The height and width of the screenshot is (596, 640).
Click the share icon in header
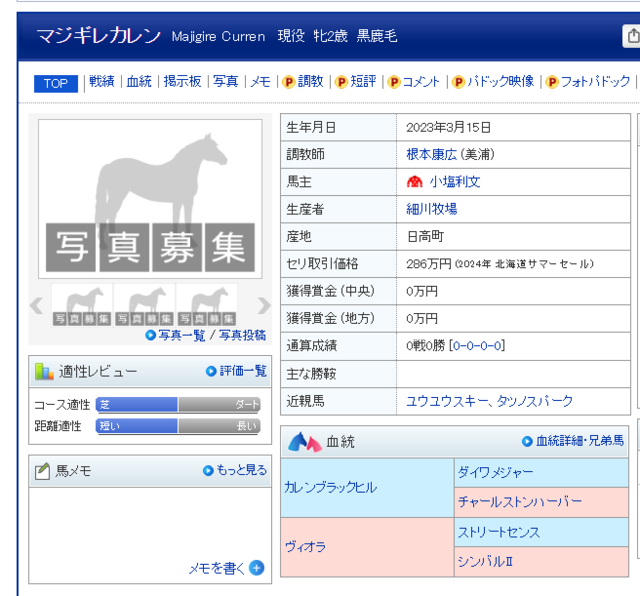(x=631, y=36)
